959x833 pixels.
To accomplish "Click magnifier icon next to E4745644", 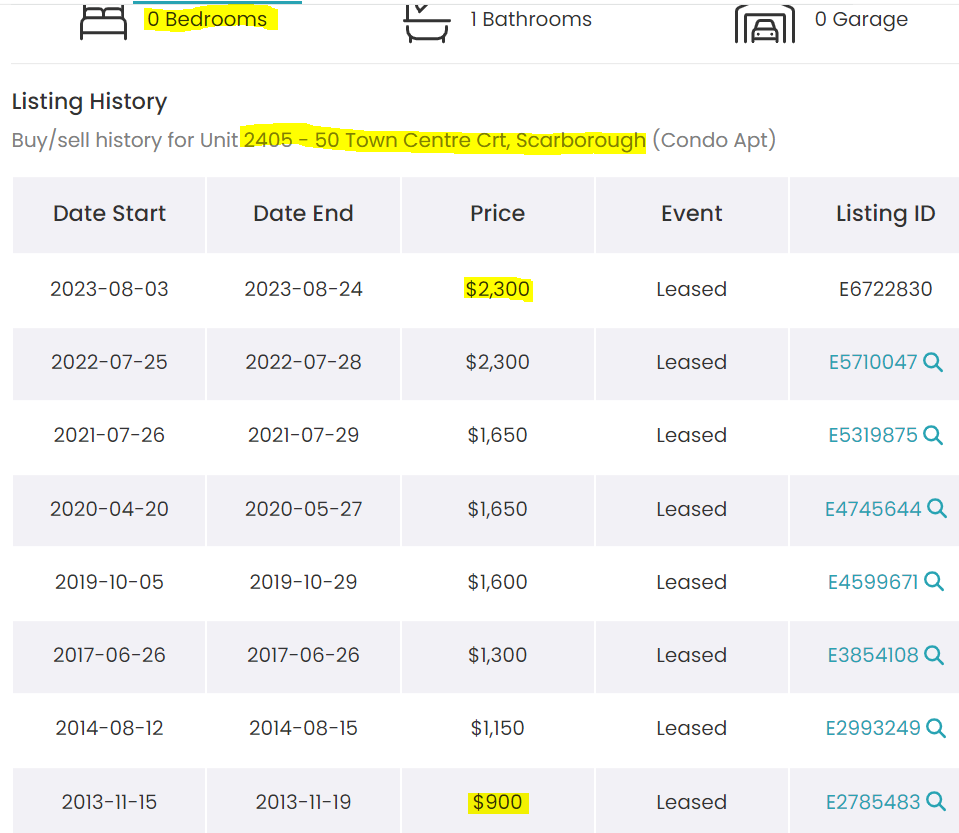I will pyautogui.click(x=936, y=508).
